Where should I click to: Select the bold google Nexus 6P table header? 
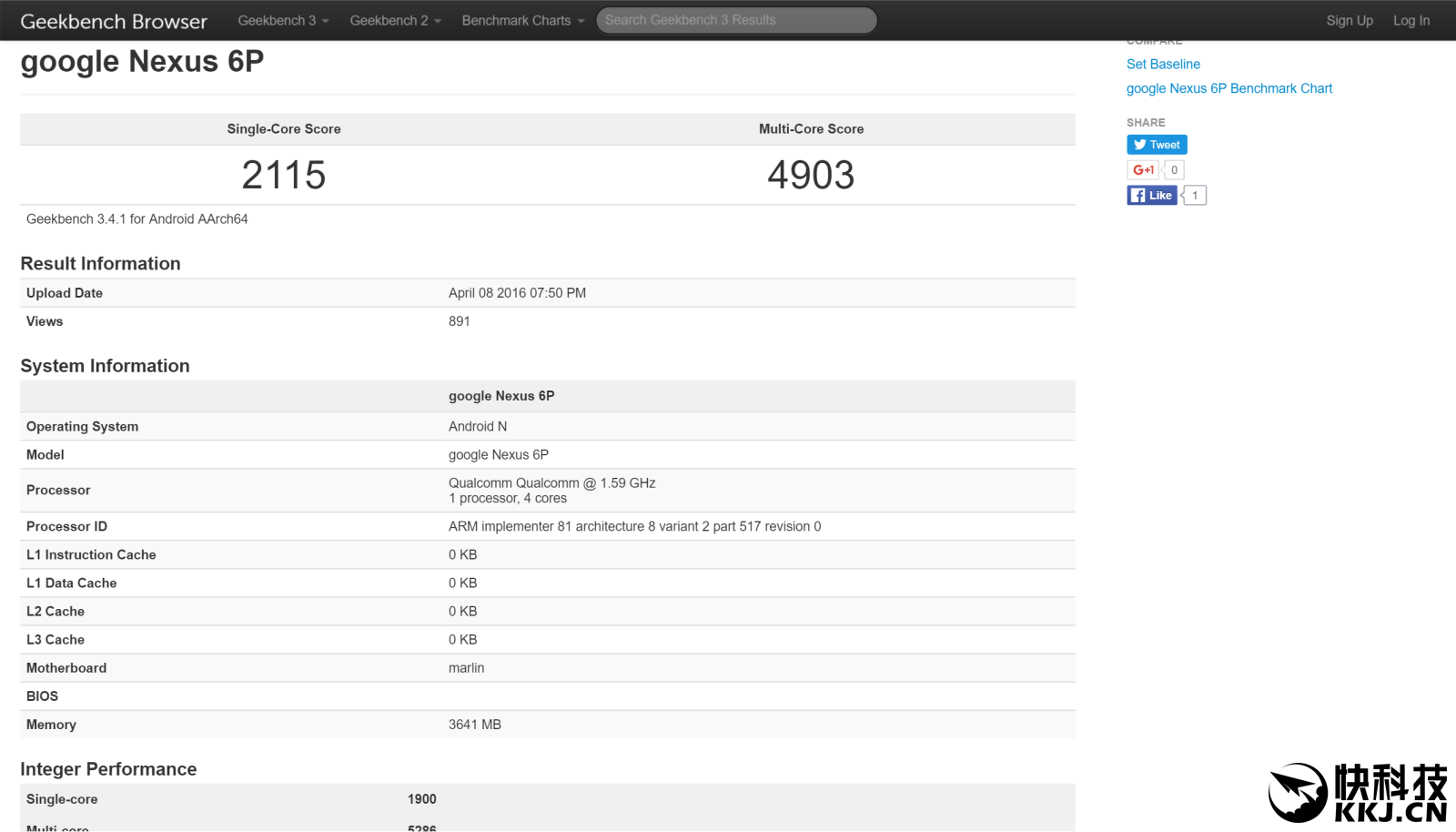(x=501, y=396)
